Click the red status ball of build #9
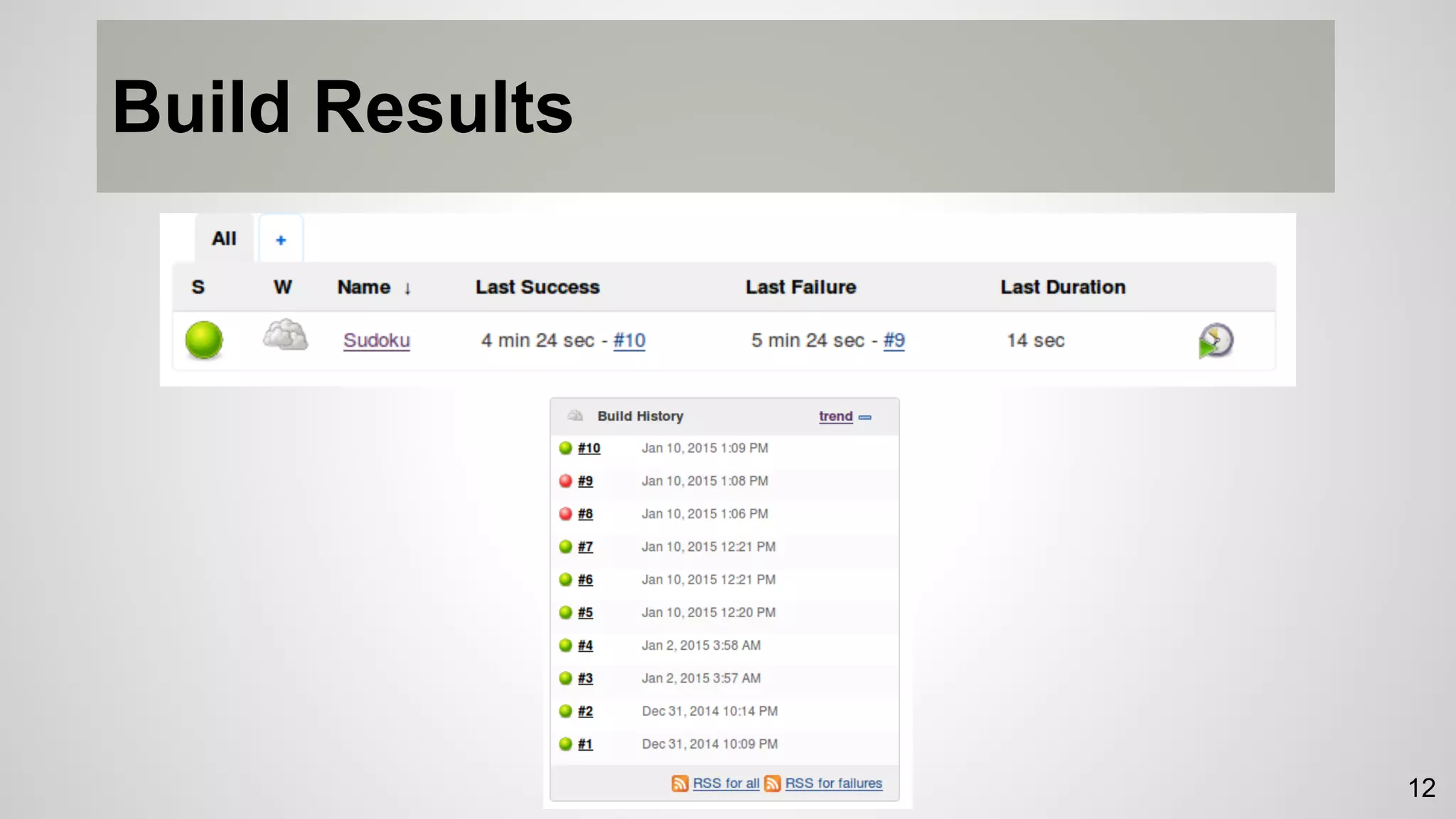 [565, 481]
